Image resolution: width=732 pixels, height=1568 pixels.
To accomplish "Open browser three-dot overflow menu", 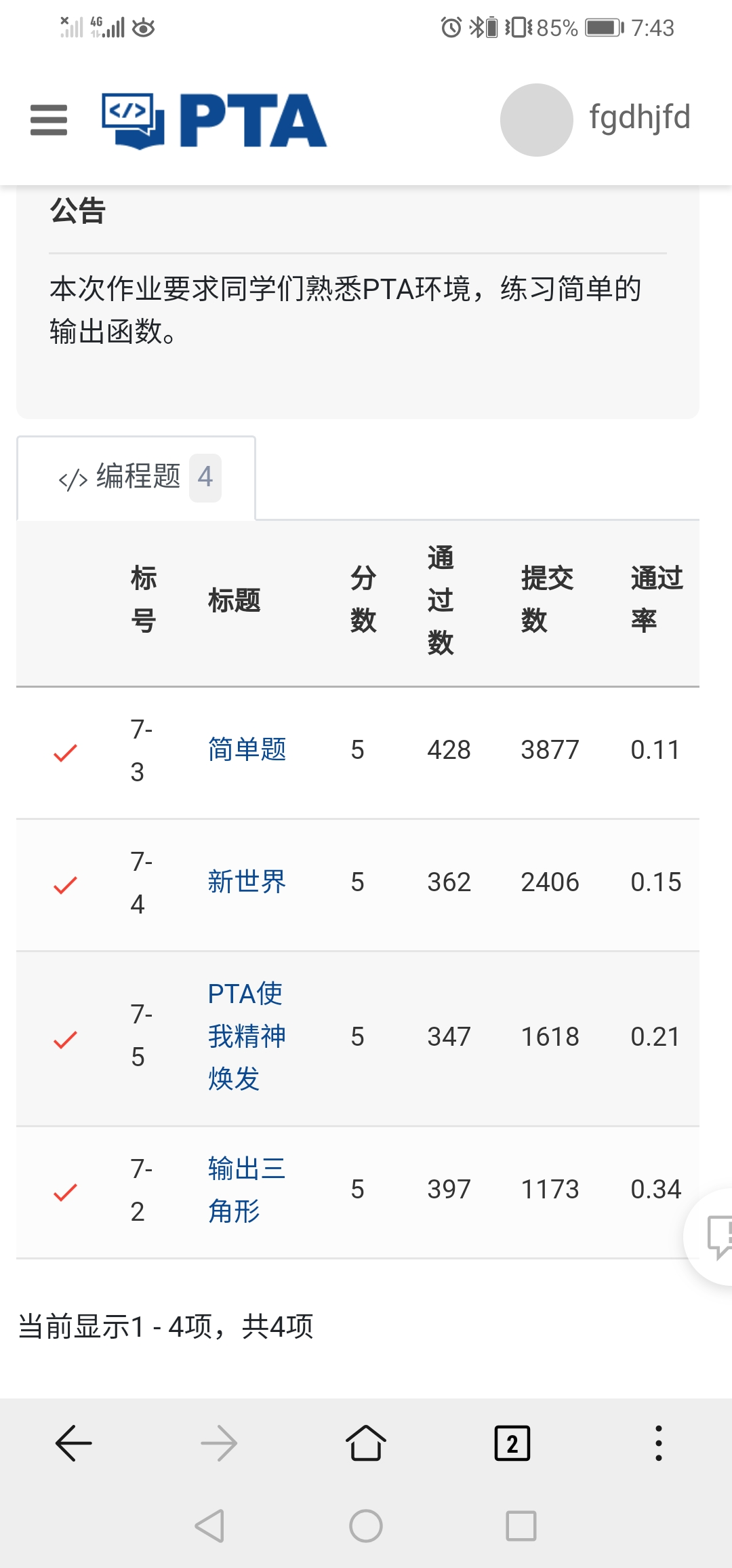I will pyautogui.click(x=658, y=1443).
